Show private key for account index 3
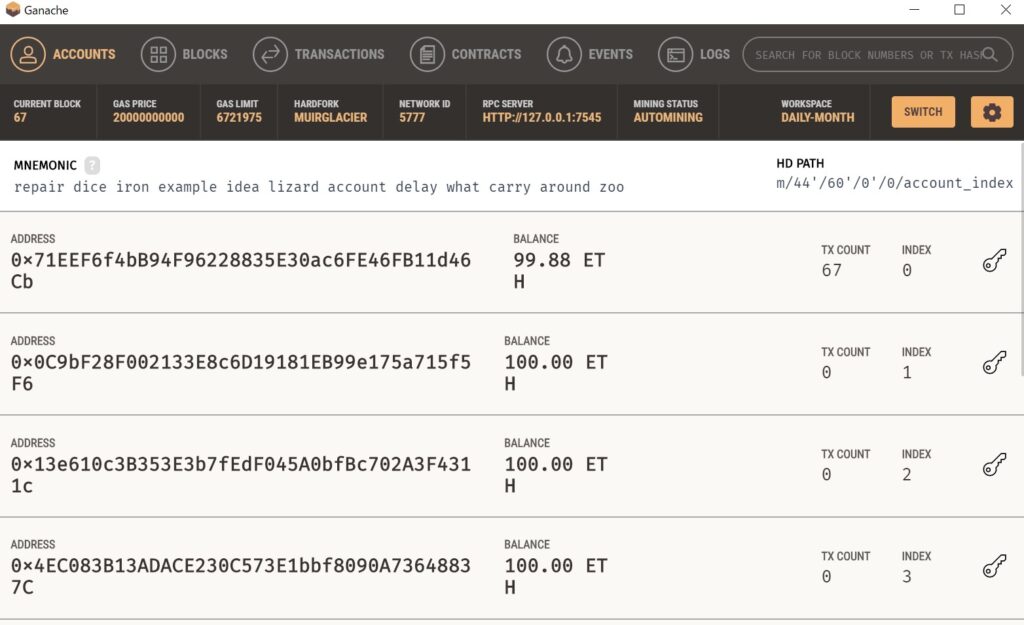Image resolution: width=1024 pixels, height=625 pixels. point(994,566)
